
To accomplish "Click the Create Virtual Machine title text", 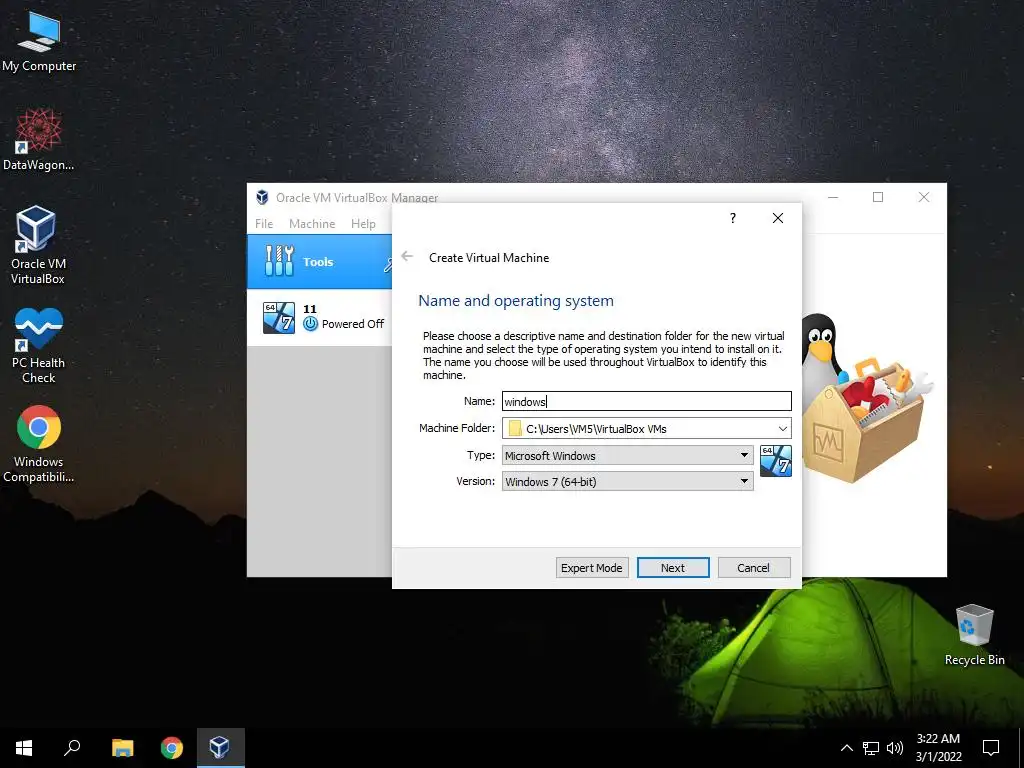I will click(489, 258).
